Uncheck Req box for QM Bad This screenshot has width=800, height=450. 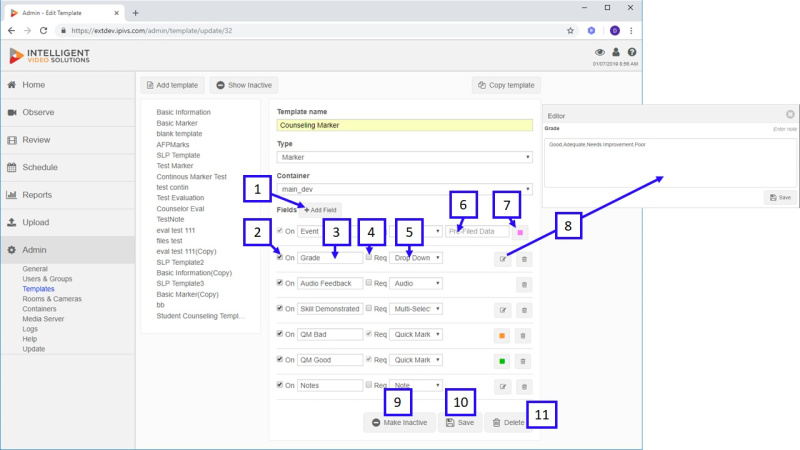[x=369, y=334]
